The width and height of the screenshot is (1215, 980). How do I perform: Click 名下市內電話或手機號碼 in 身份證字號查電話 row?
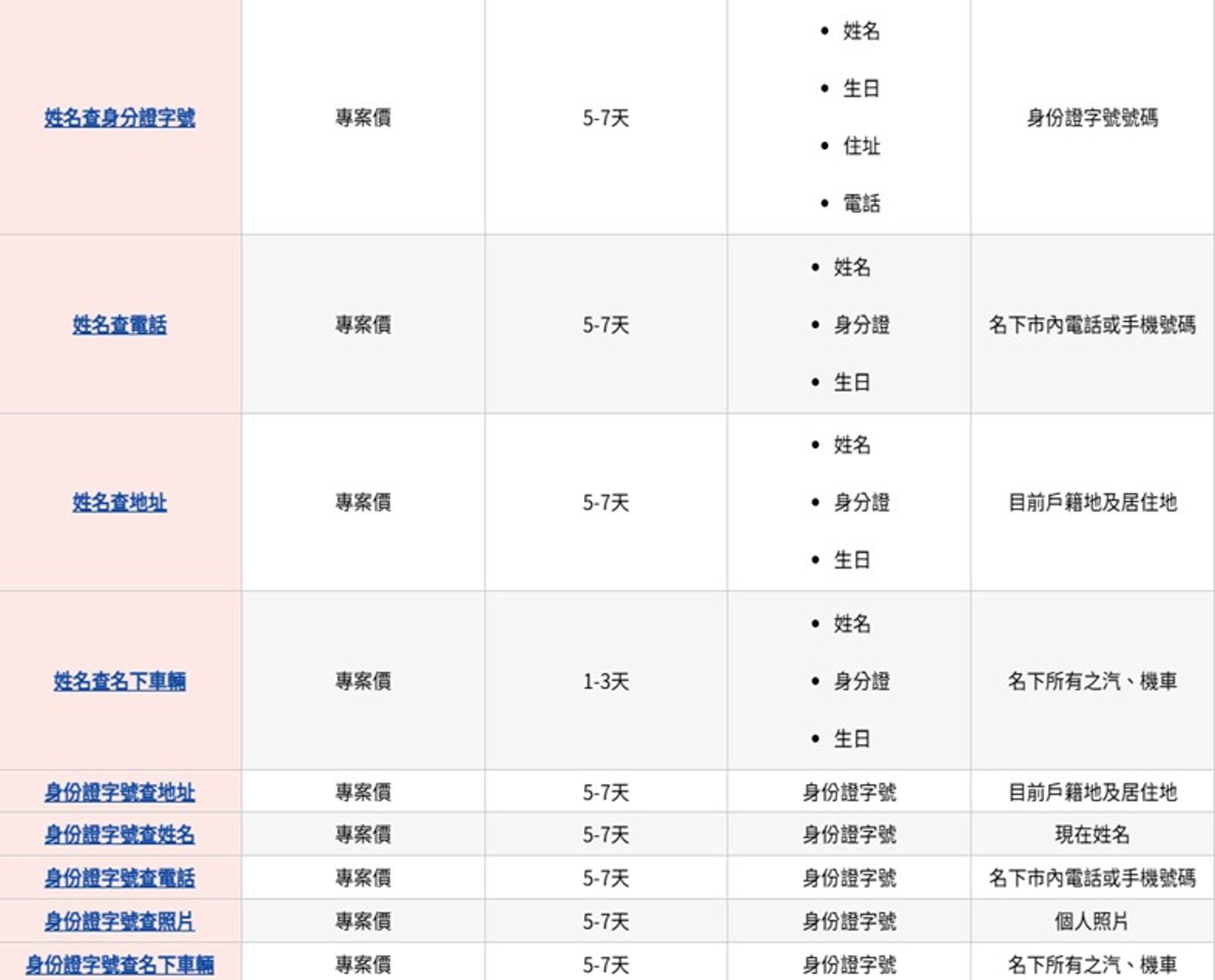[x=1092, y=878]
